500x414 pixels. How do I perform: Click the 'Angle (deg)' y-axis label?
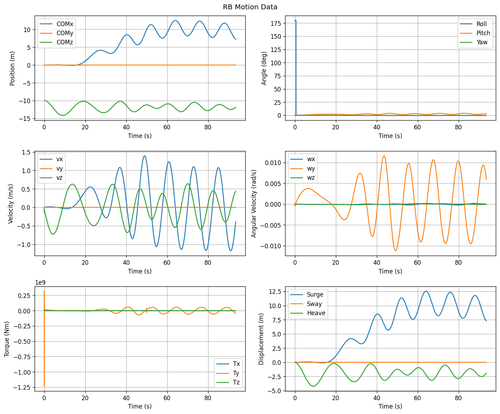click(264, 68)
